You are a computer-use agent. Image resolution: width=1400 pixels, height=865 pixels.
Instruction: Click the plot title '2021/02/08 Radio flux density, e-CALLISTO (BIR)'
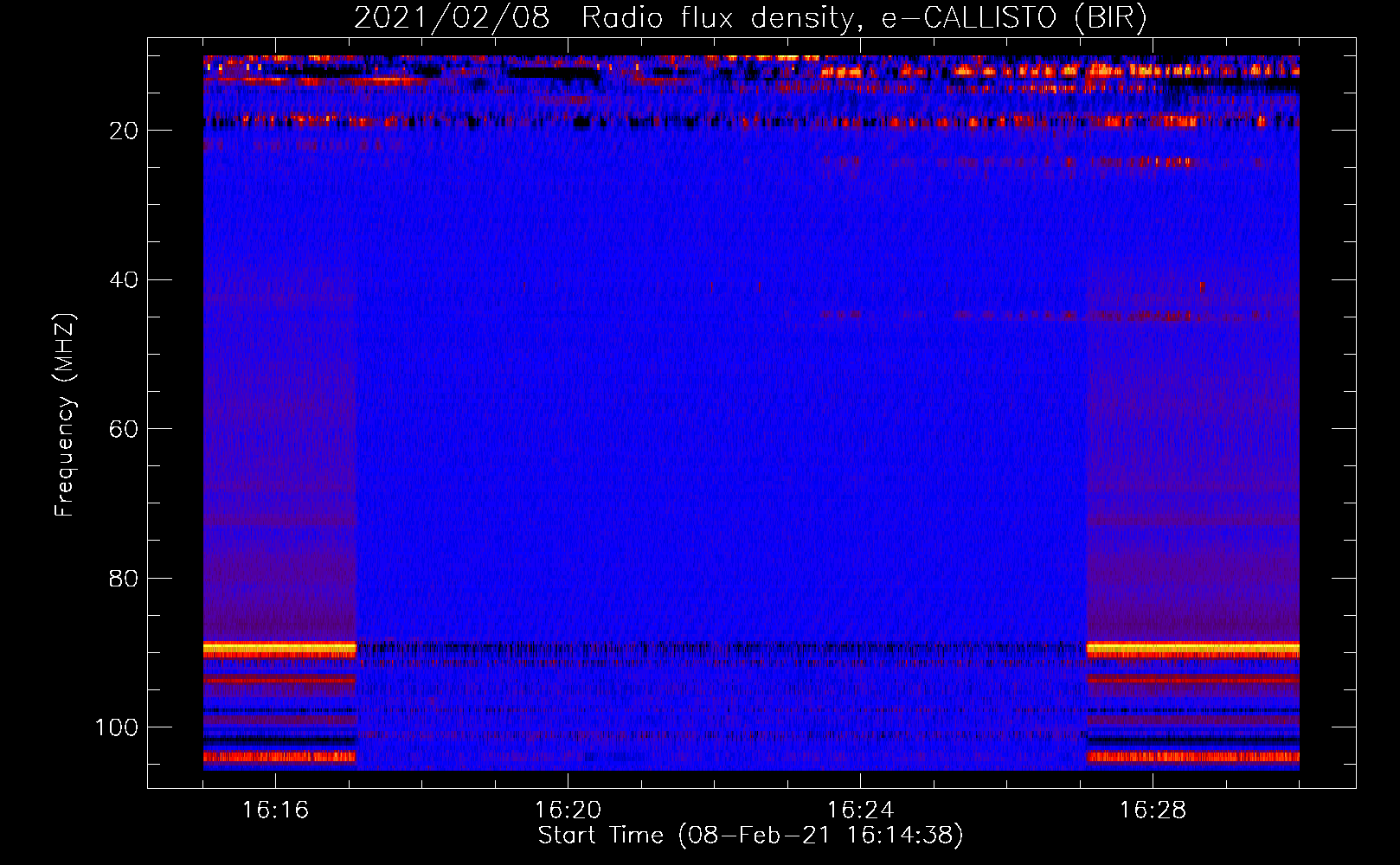750,18
